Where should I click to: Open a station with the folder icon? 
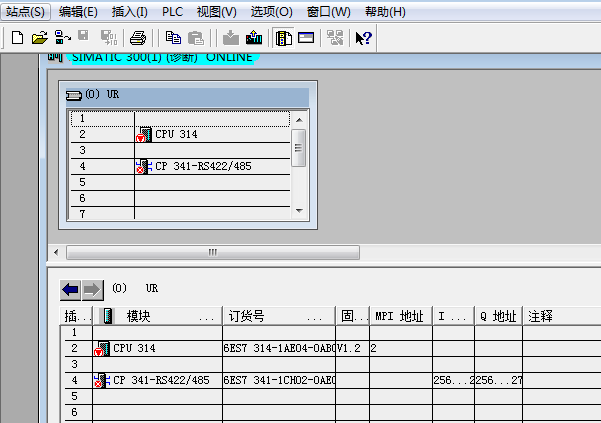click(x=39, y=38)
